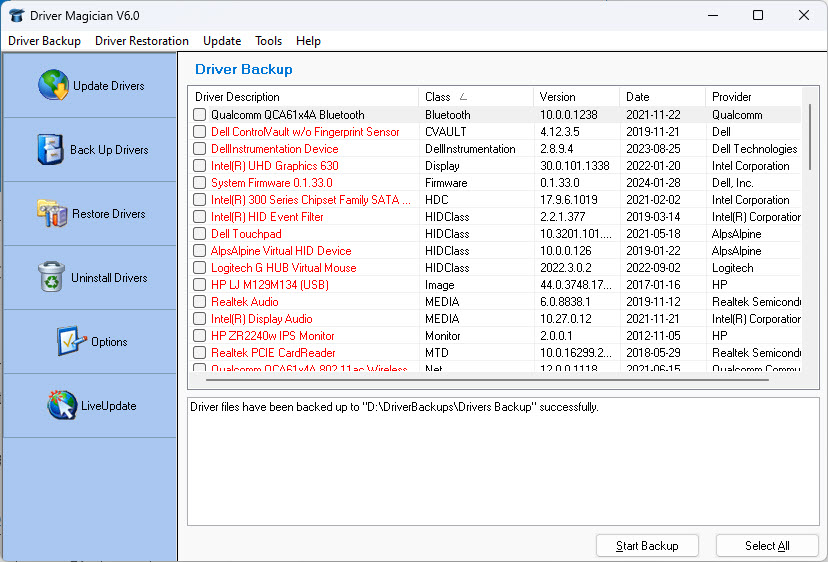Click the Options checkmark icon
The width and height of the screenshot is (828, 562).
point(71,341)
